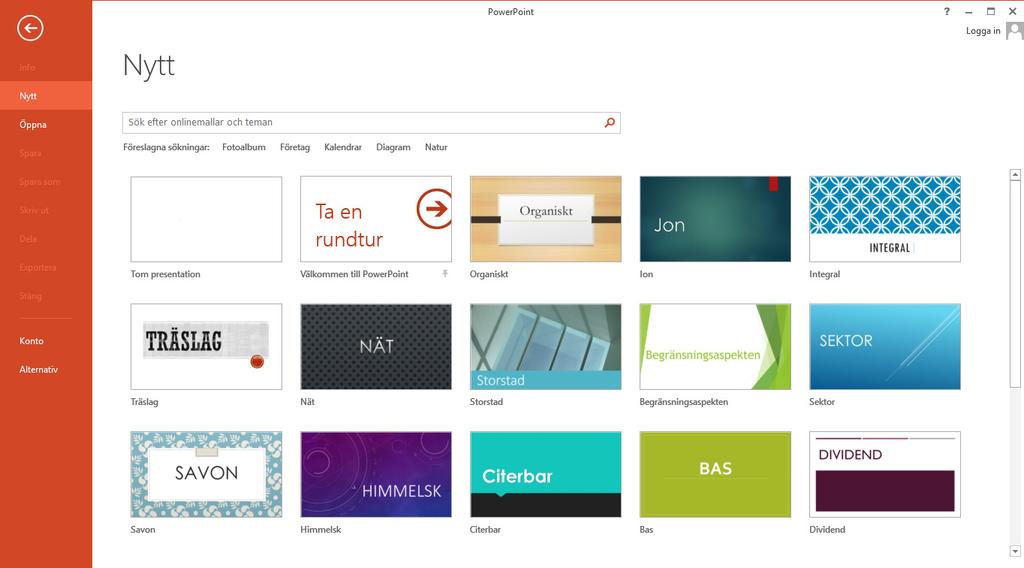Select the Tom presentation thumbnail
The width and height of the screenshot is (1024, 568).
(x=206, y=219)
